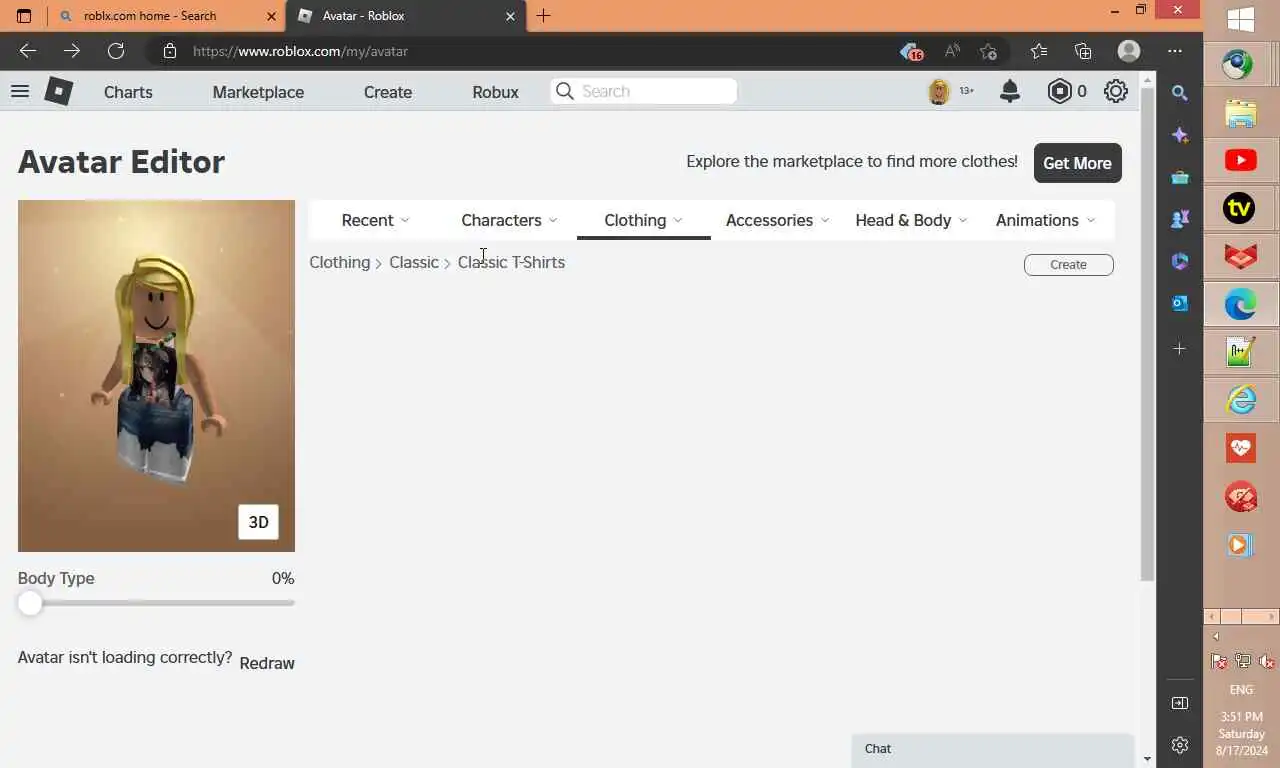The height and width of the screenshot is (768, 1280).
Task: Expand the Animations dropdown
Action: [1046, 220]
